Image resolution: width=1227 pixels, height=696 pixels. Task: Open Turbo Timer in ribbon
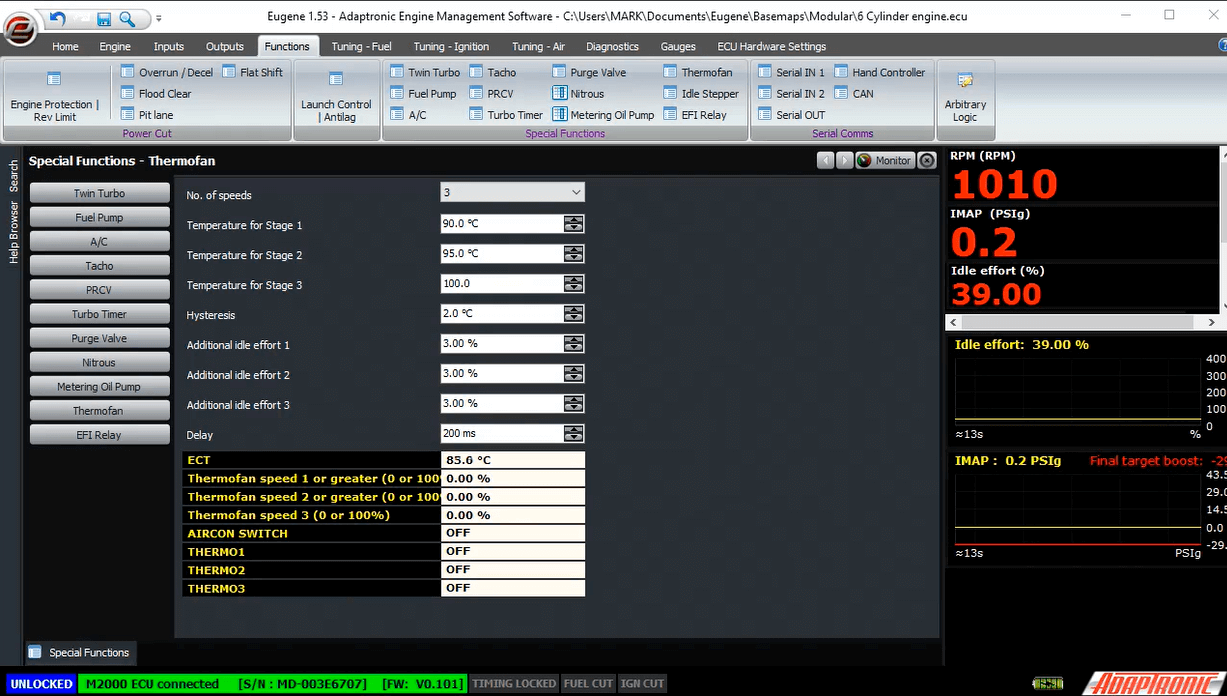506,115
